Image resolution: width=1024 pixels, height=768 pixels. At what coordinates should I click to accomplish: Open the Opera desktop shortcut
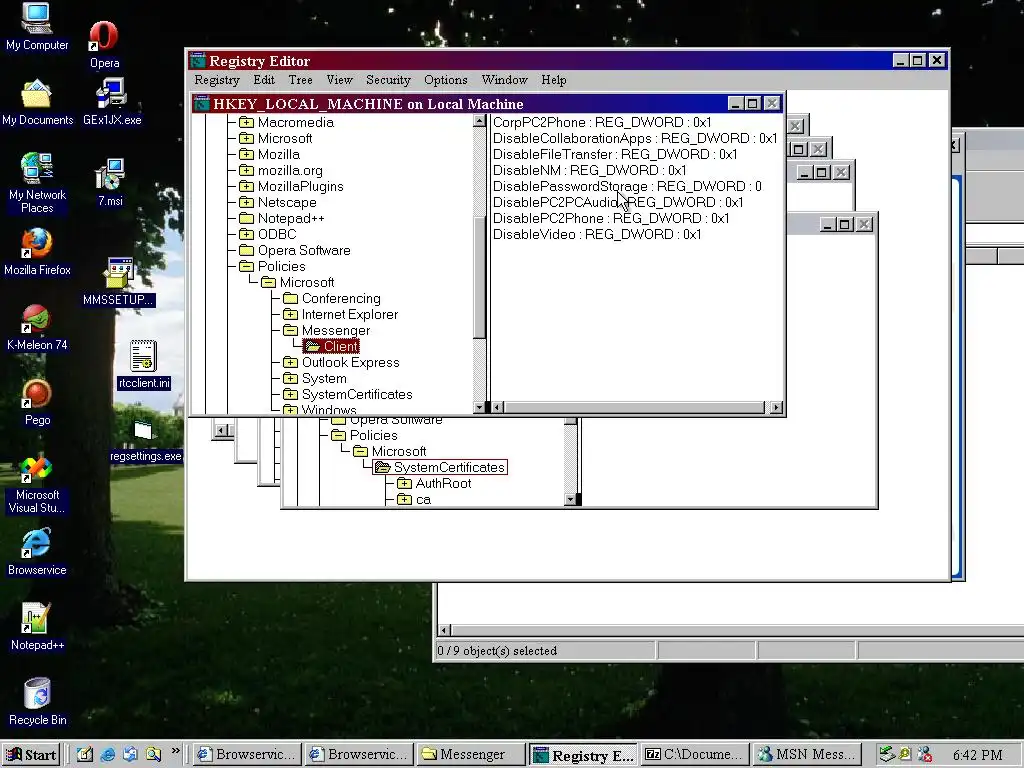[x=104, y=44]
